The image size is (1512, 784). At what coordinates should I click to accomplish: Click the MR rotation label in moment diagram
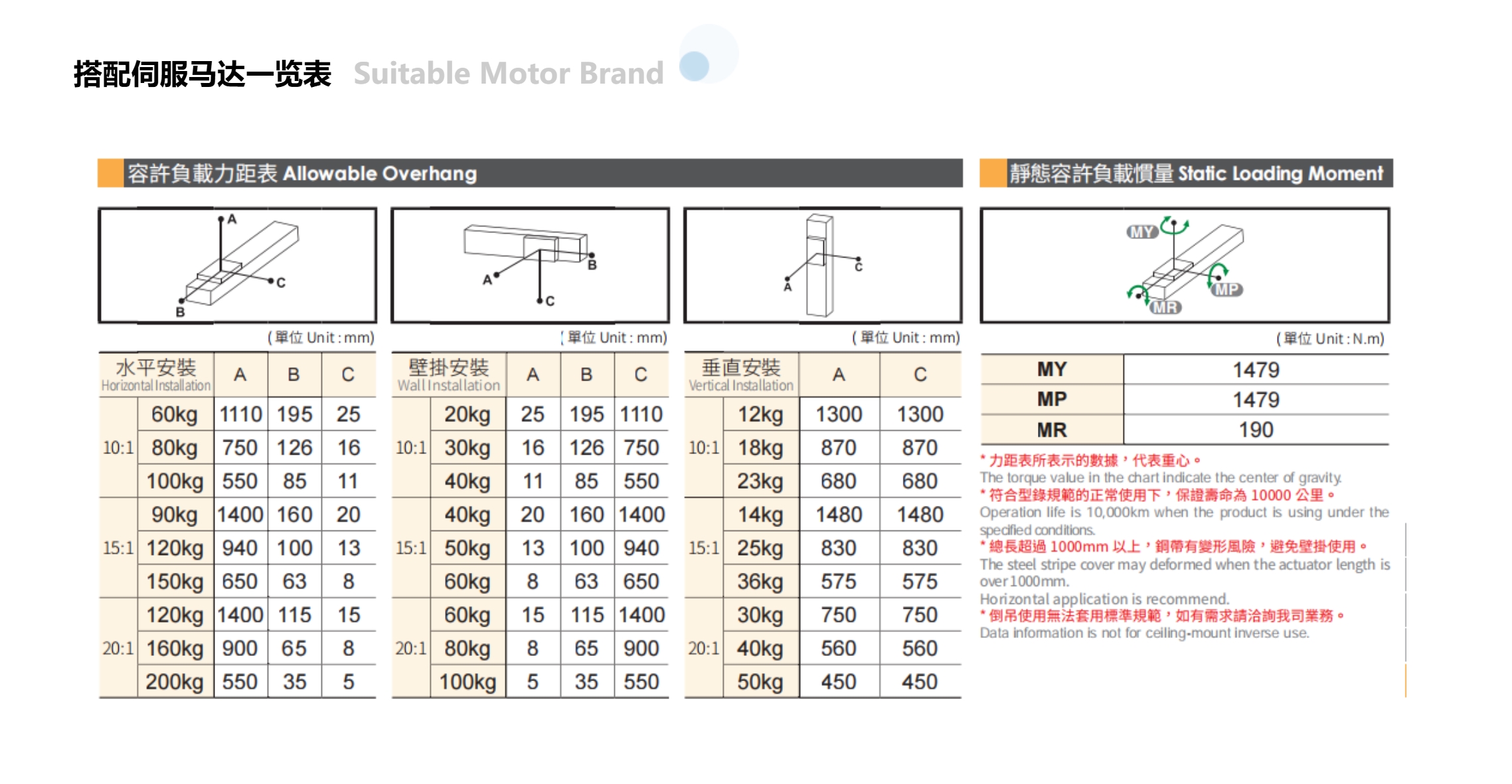pos(1165,307)
